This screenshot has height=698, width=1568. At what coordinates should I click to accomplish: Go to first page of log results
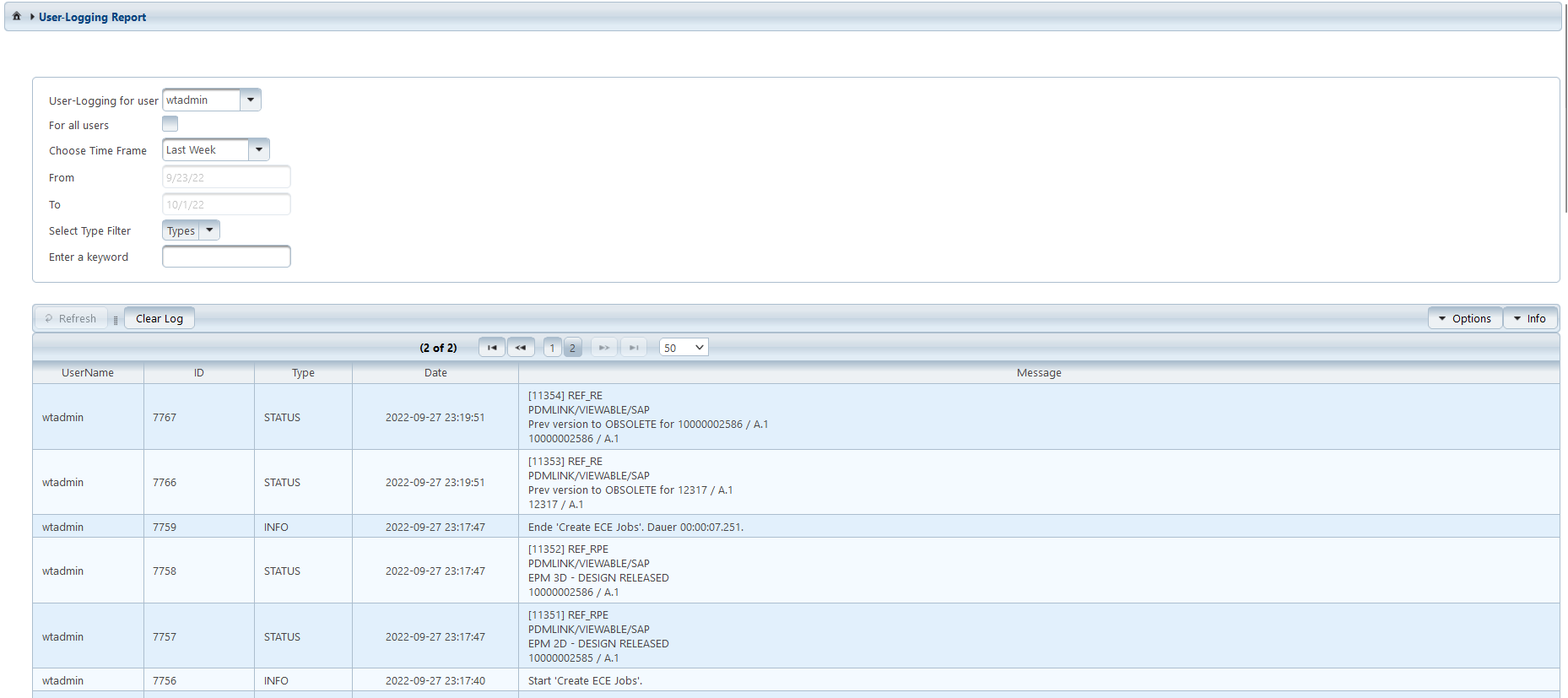point(491,348)
